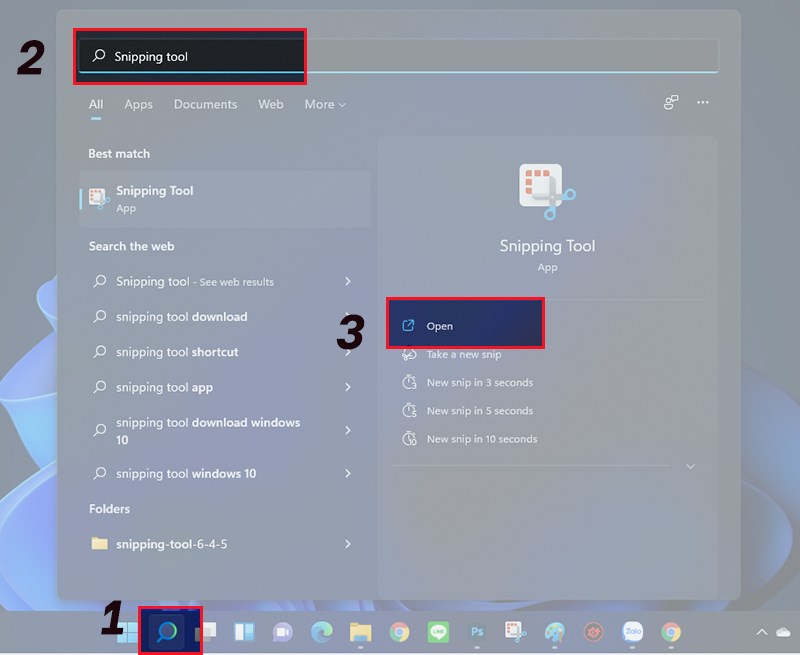Open the red circular app icon in taskbar
Screen dimensions: 800x655
[593, 632]
